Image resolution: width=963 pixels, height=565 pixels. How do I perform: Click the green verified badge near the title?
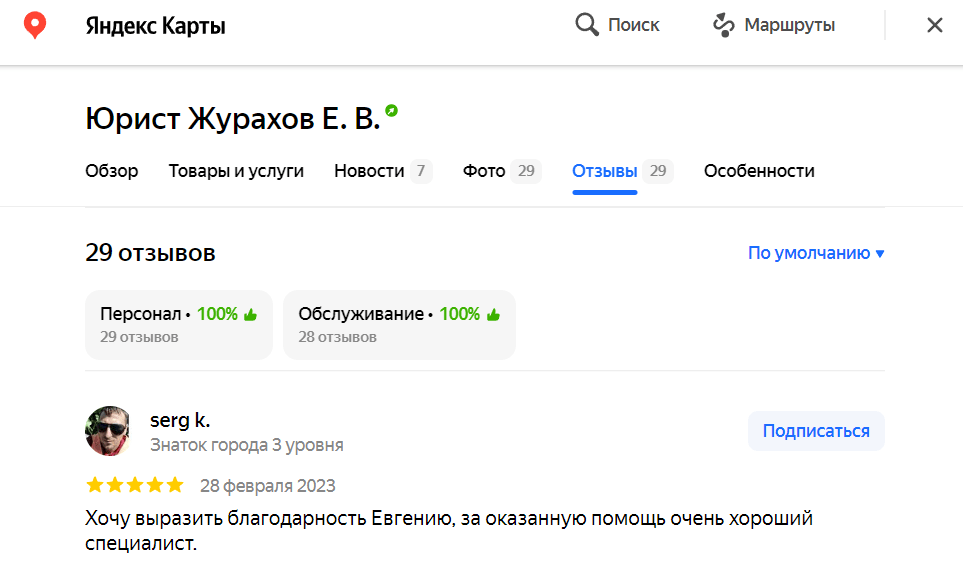click(391, 111)
